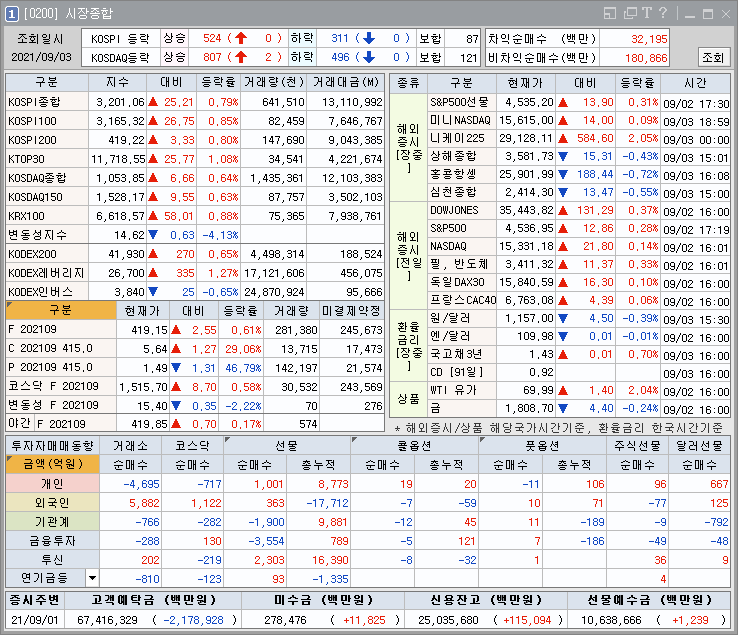Toggle the 투자자매매동향 header cell
This screenshot has height=635, width=738.
(51, 444)
